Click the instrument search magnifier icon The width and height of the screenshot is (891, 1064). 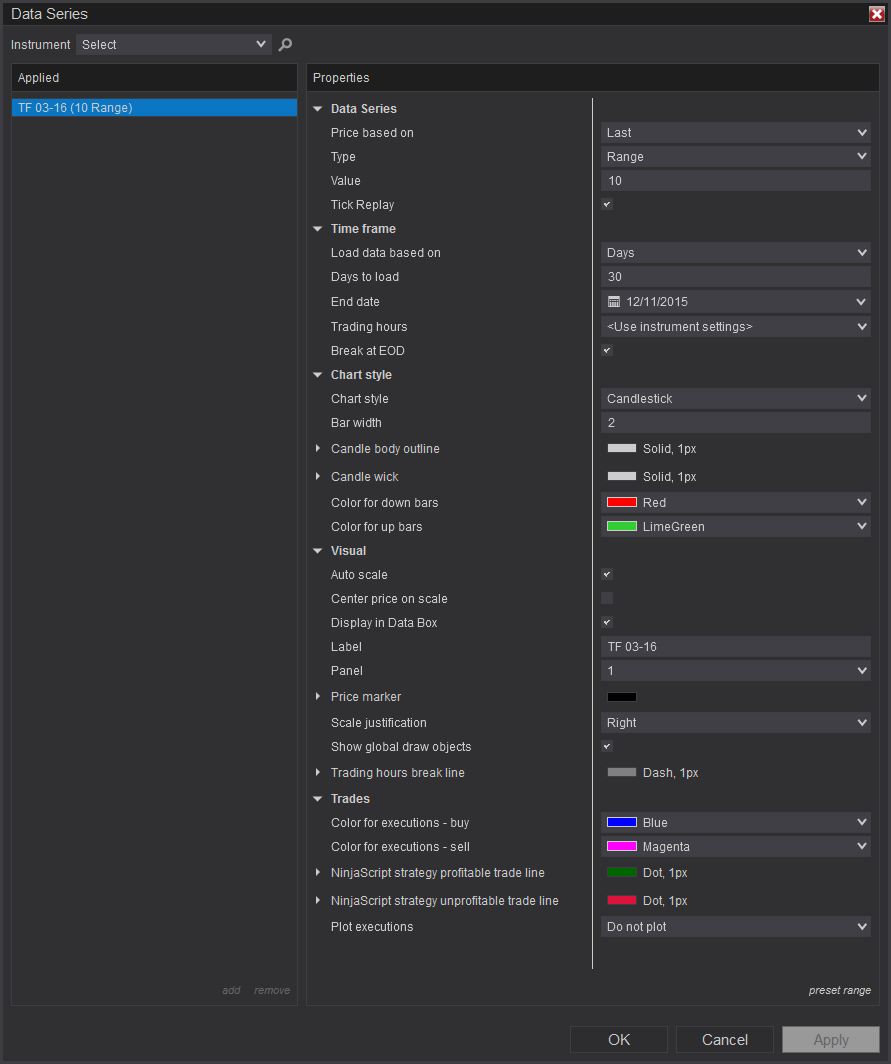(285, 45)
